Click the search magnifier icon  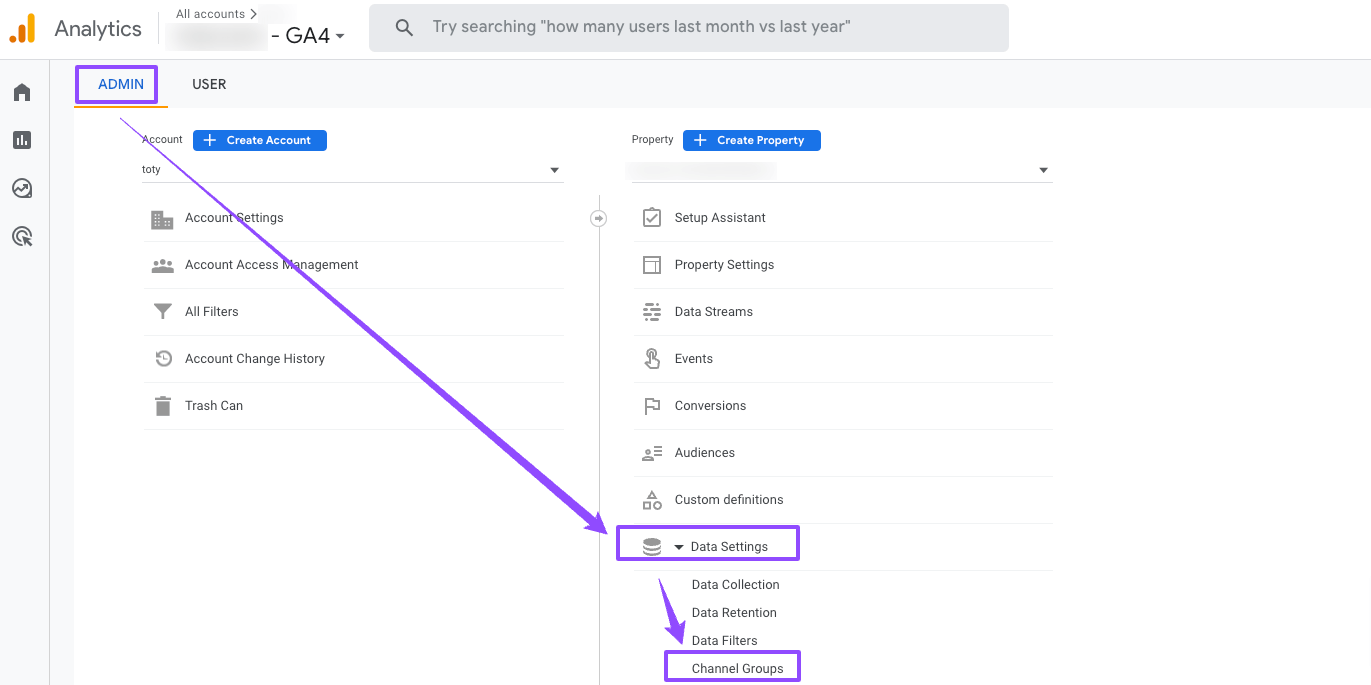(x=404, y=28)
